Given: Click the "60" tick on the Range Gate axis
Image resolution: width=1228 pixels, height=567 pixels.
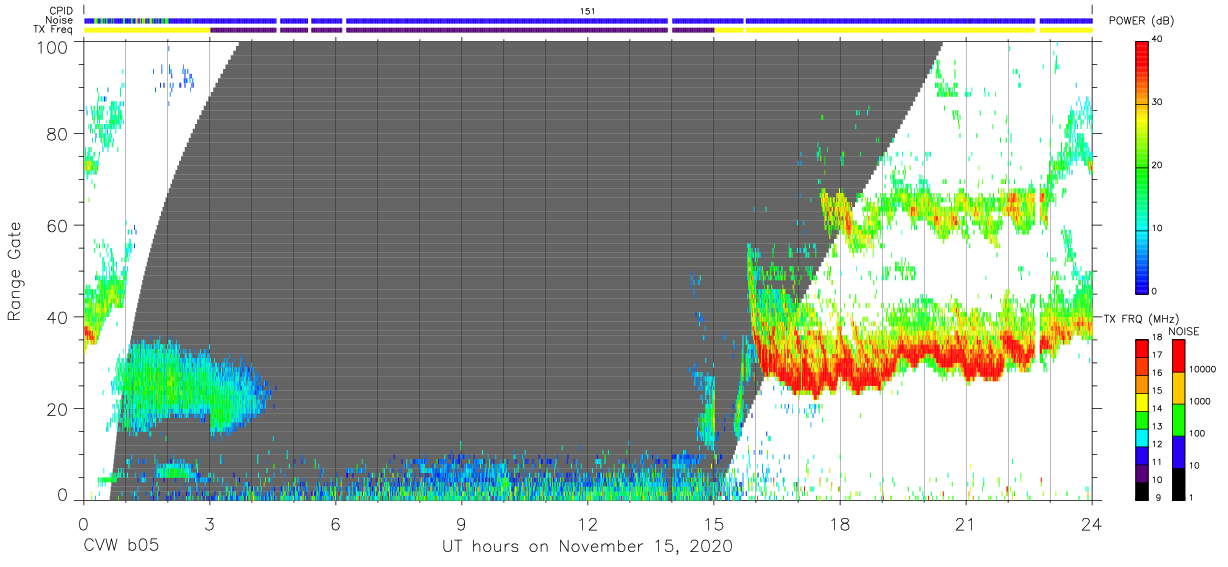Looking at the screenshot, I should point(58,226).
